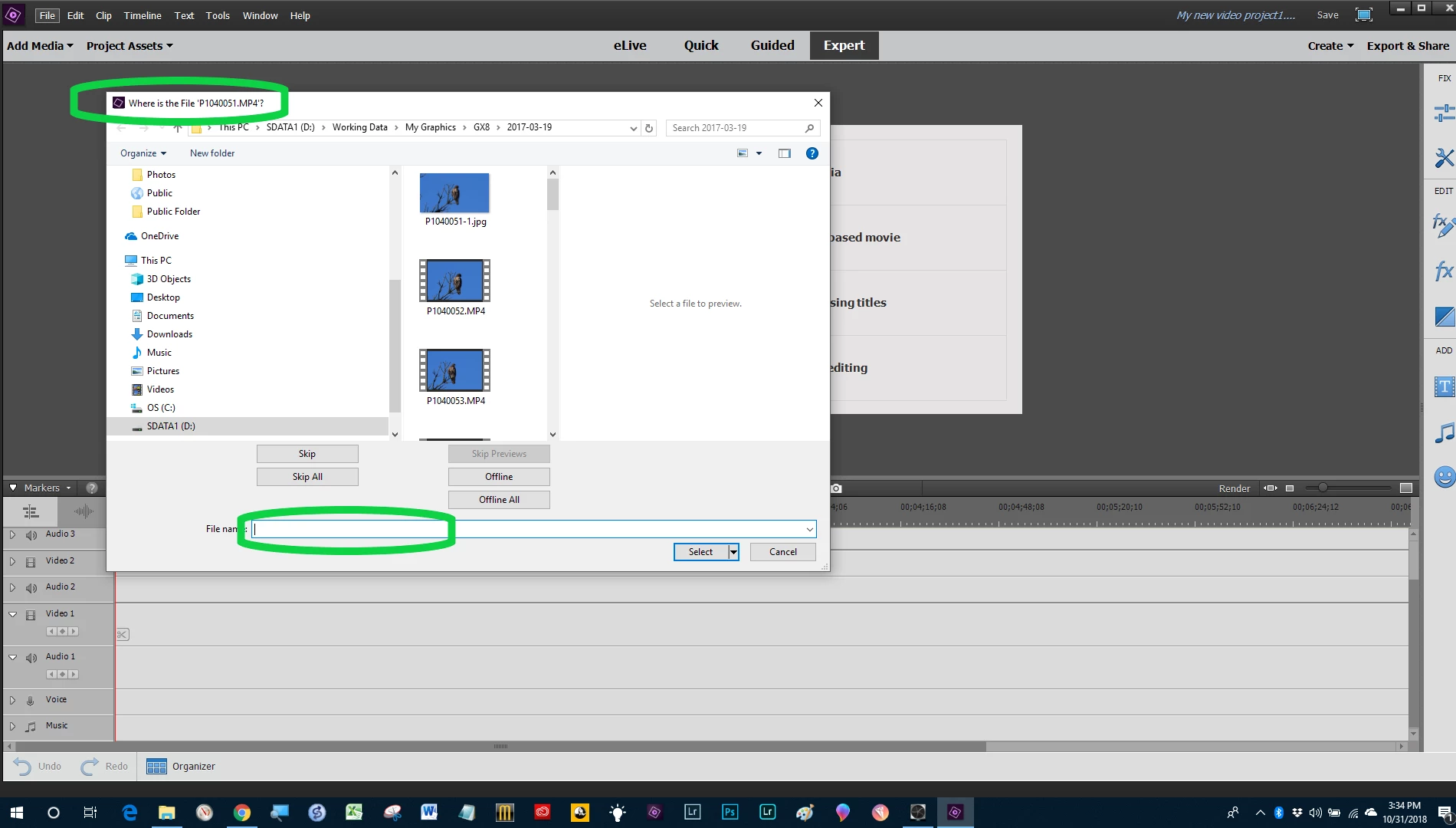Open Google Chrome from the taskbar
The image size is (1456, 828).
[x=242, y=813]
